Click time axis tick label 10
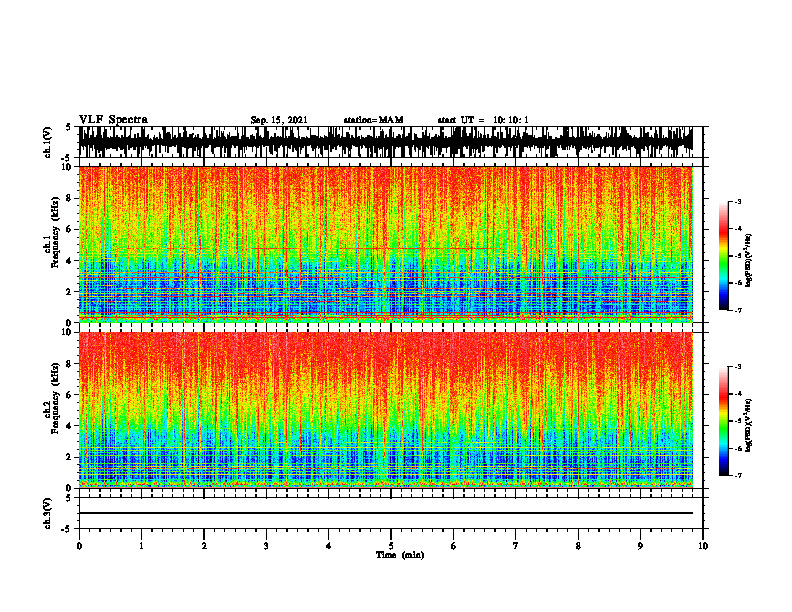Viewport: 792px width, 612px height. click(703, 546)
